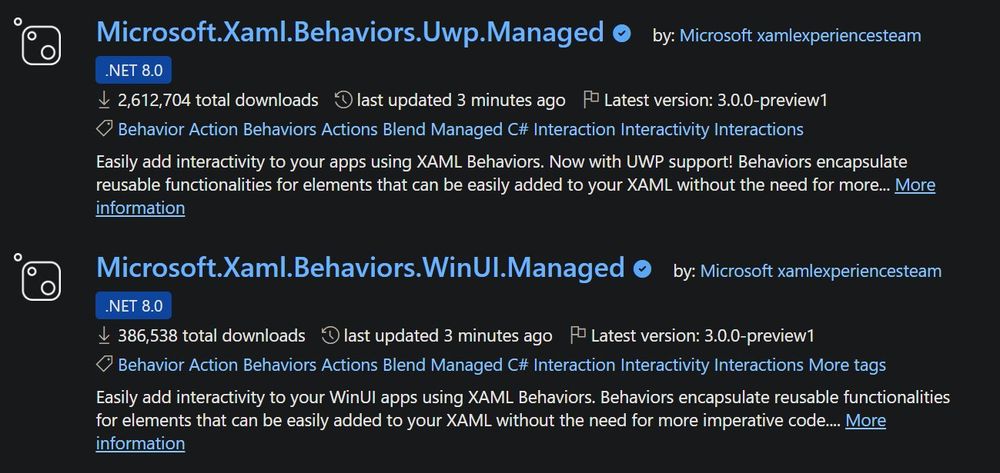This screenshot has height=473, width=1000.
Task: Open Microsoft.Xaml.Behaviors.WinUI.Managed package page
Action: tap(360, 268)
